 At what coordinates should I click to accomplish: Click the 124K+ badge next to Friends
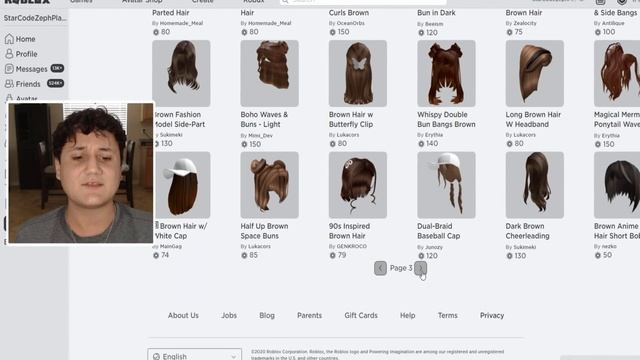tap(56, 83)
